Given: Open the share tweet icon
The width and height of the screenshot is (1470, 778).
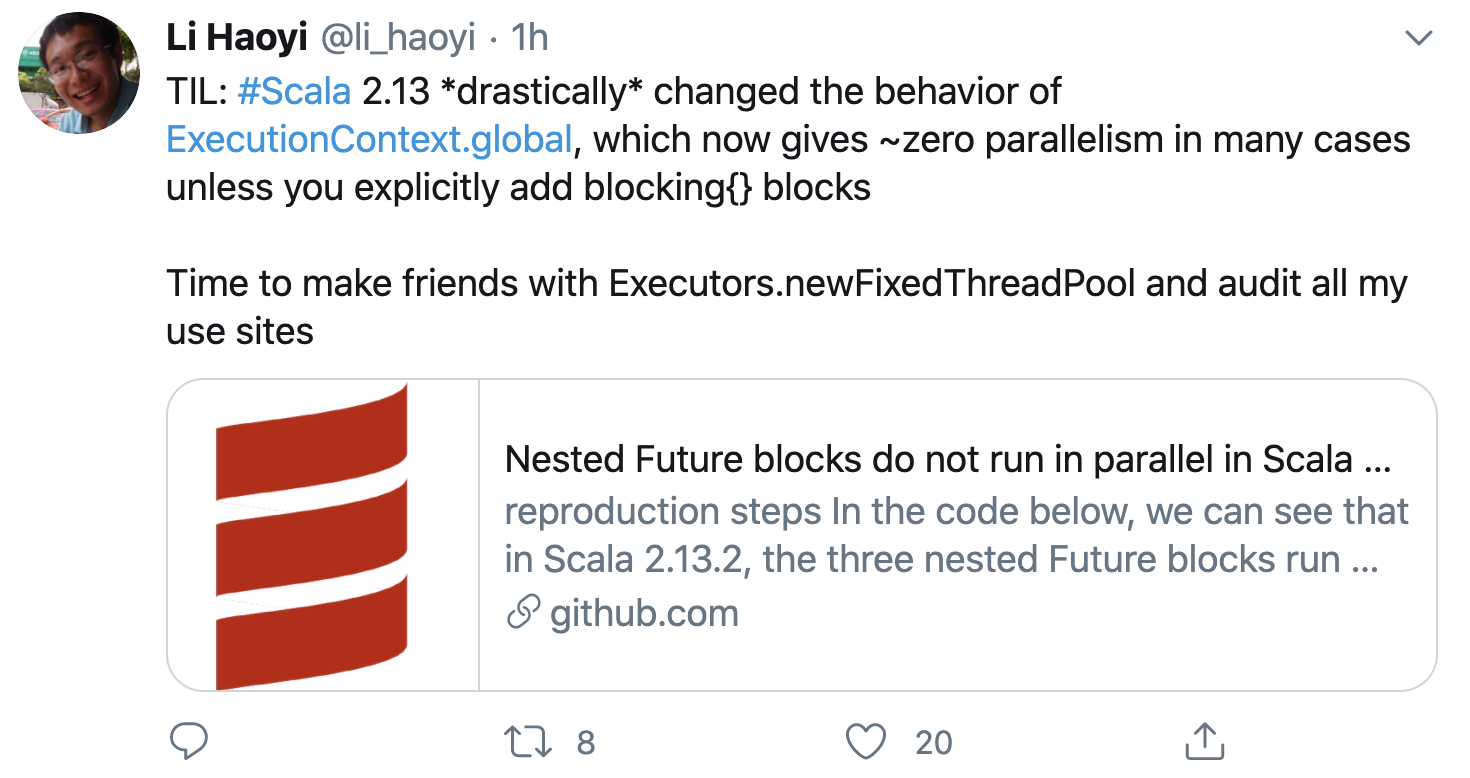Looking at the screenshot, I should [x=1205, y=740].
